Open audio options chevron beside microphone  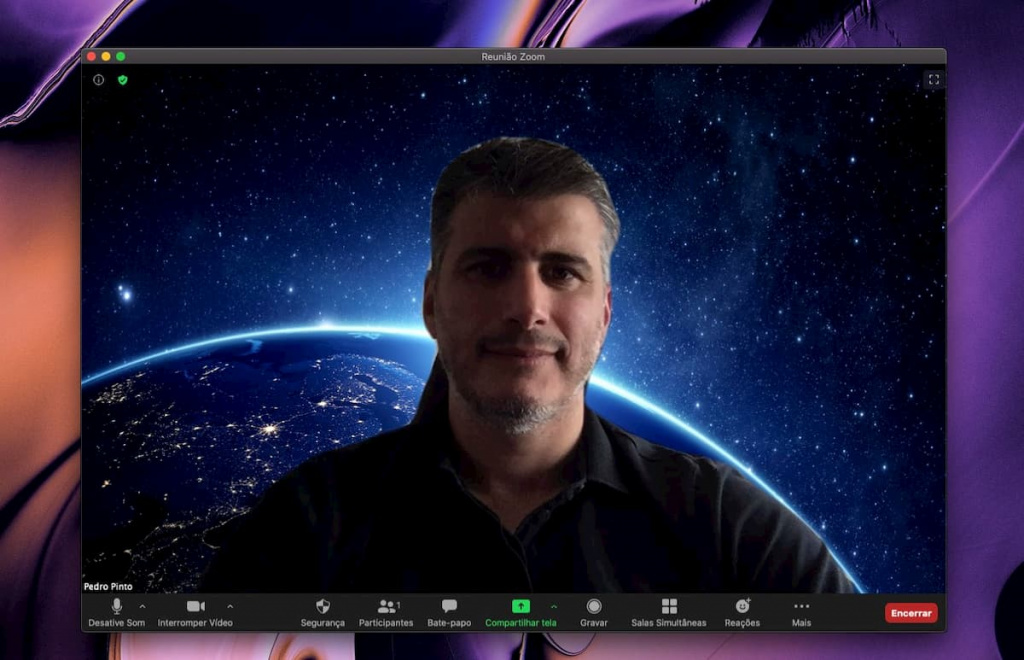click(142, 606)
